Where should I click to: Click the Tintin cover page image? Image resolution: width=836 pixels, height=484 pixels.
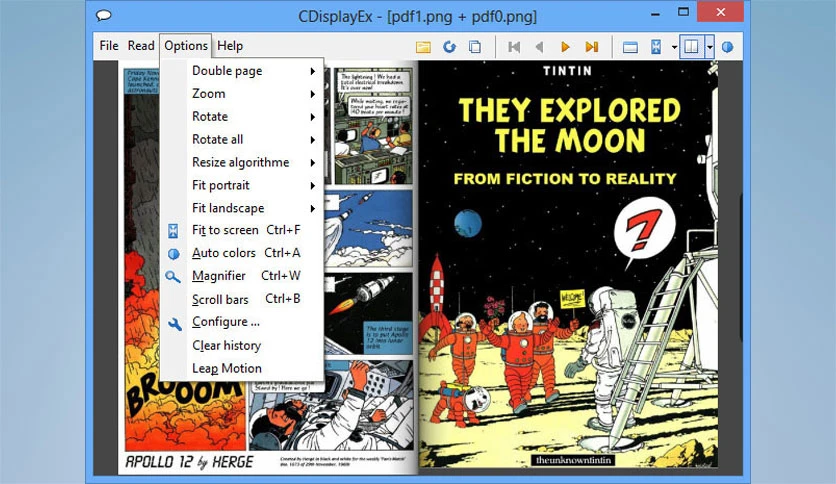point(568,265)
